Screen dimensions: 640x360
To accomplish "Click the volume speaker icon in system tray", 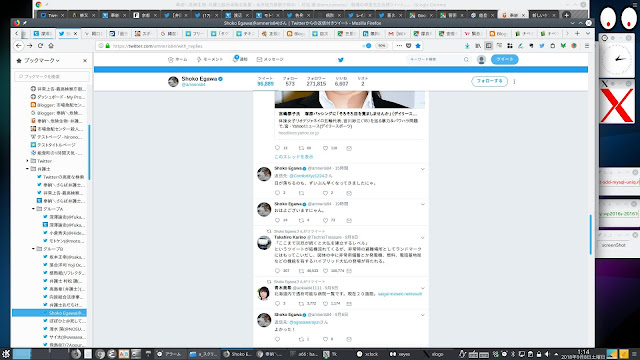I will (x=547, y=354).
